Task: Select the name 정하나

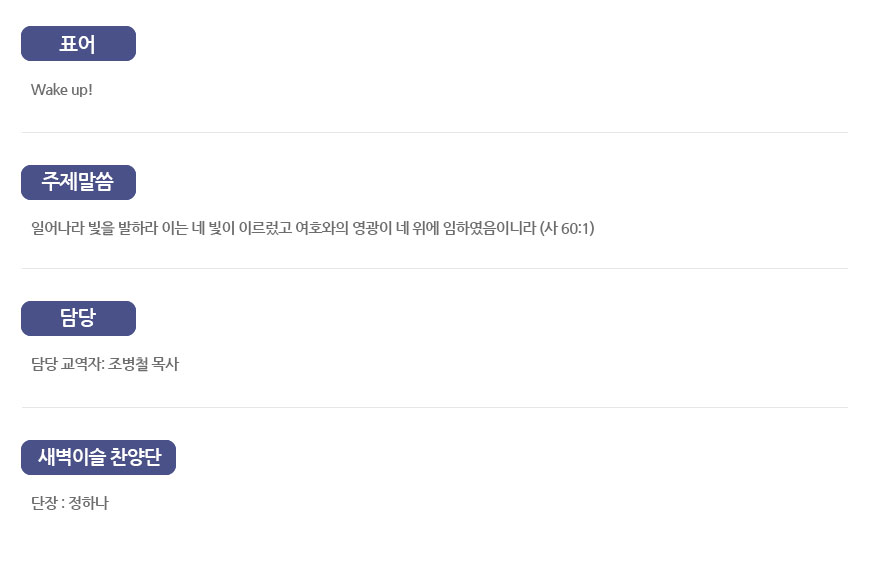Action: click(x=88, y=503)
